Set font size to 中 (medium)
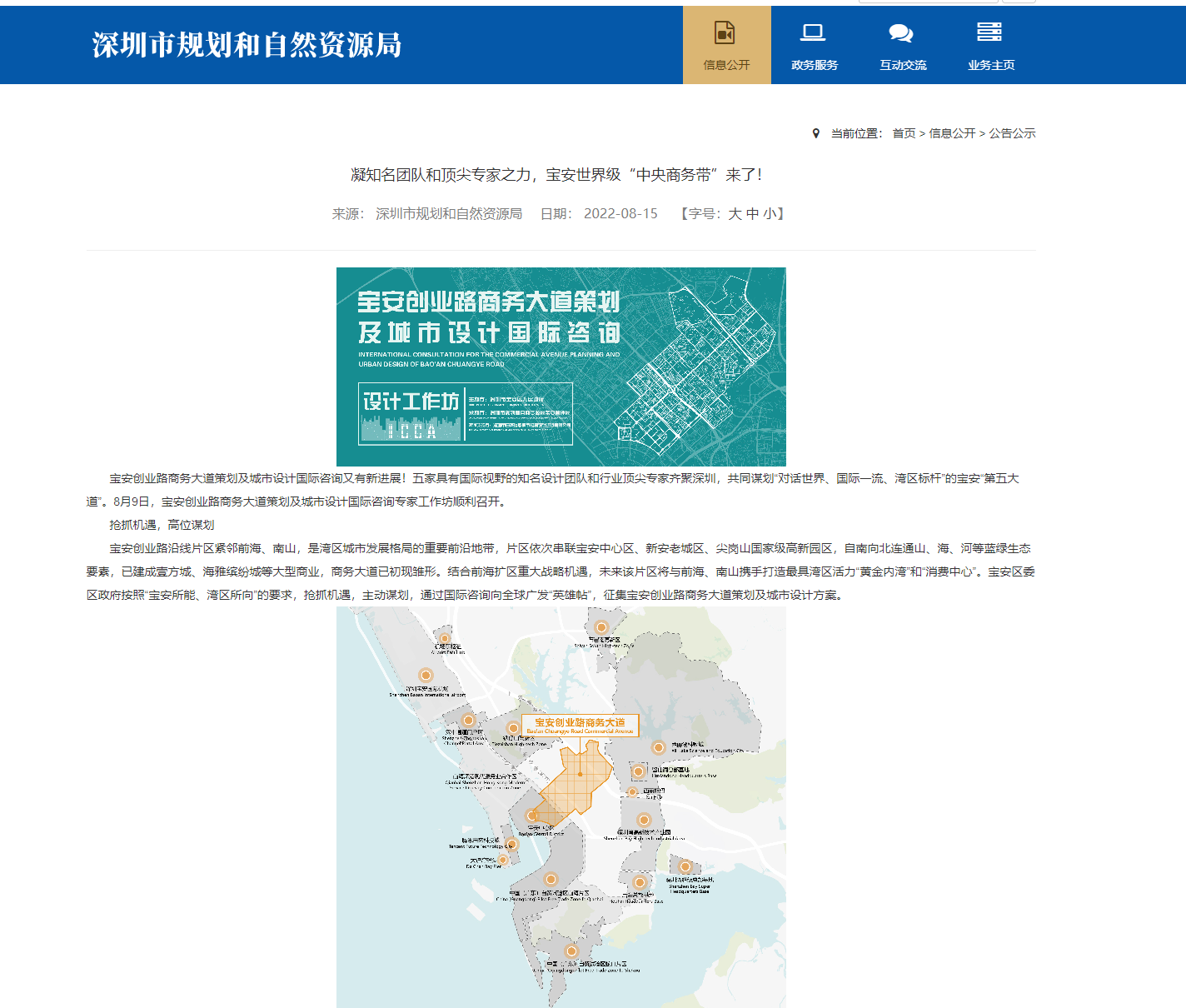Screen dimensions: 1186x1008 point(752,214)
